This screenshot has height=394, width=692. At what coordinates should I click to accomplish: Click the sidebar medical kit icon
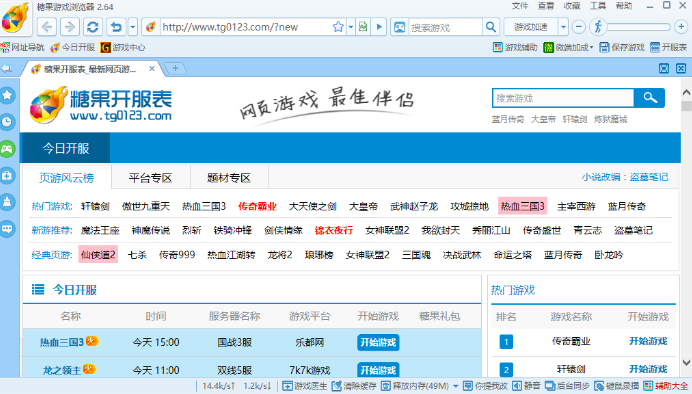8,176
